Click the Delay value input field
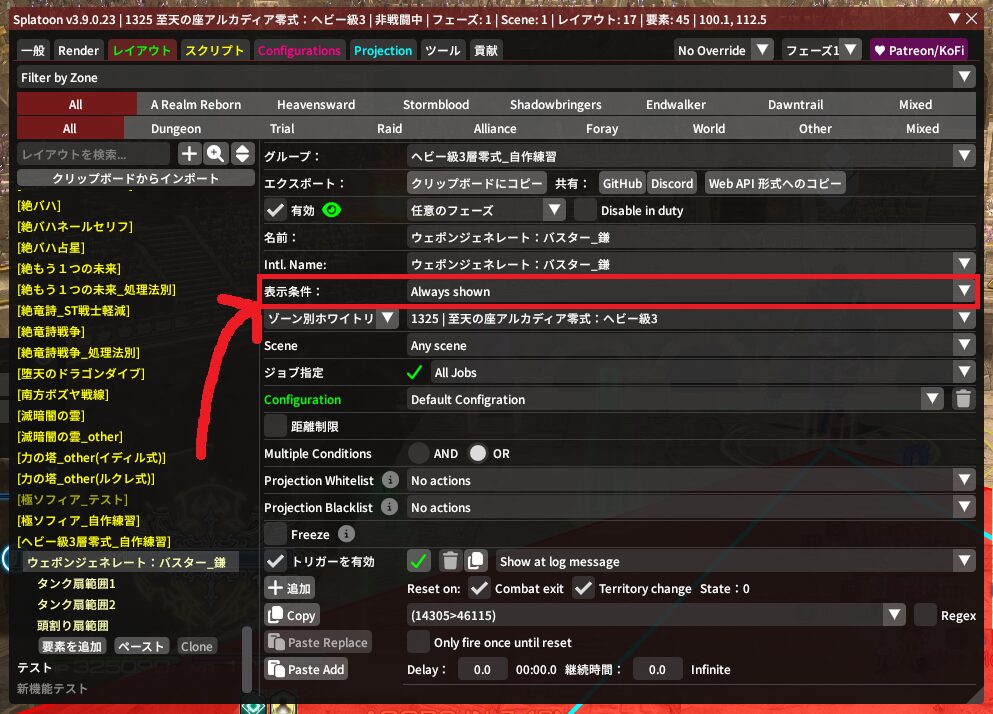 click(482, 669)
